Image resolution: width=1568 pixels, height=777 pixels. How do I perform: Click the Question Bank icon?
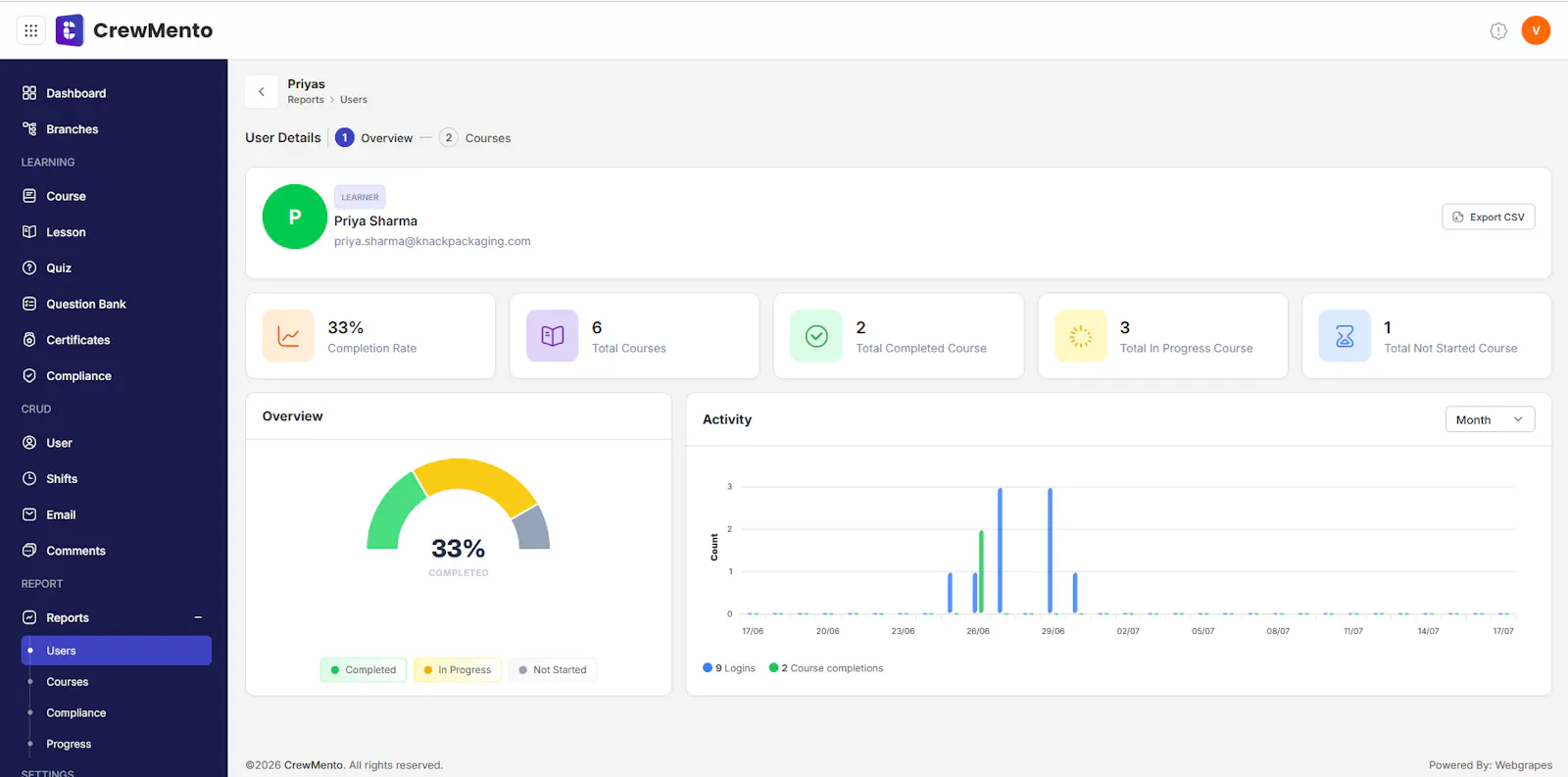pyautogui.click(x=29, y=304)
